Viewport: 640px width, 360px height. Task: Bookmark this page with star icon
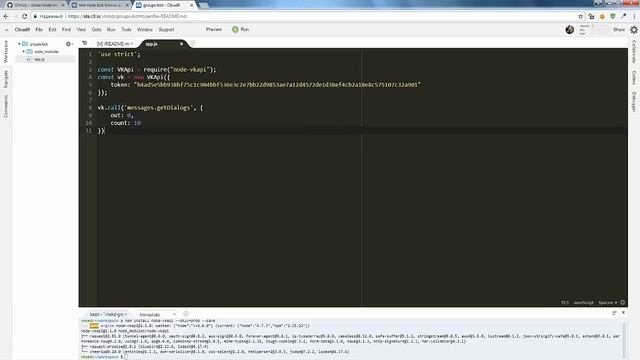580,16
